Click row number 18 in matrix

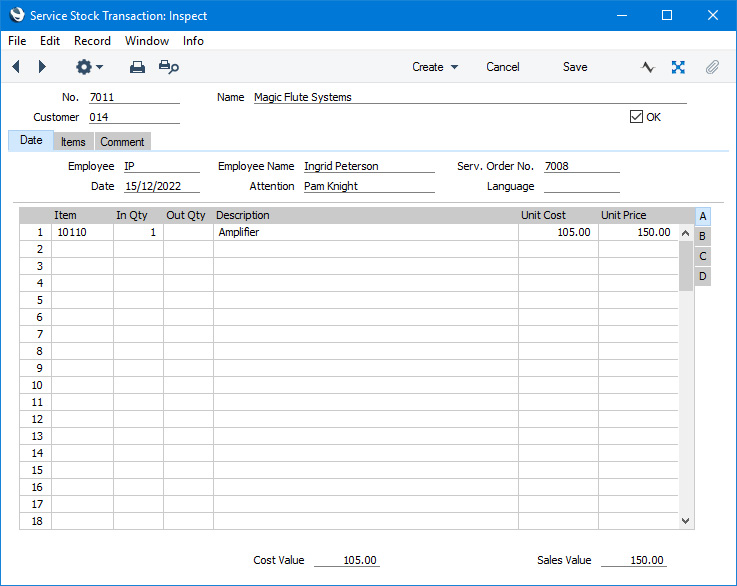click(x=36, y=521)
